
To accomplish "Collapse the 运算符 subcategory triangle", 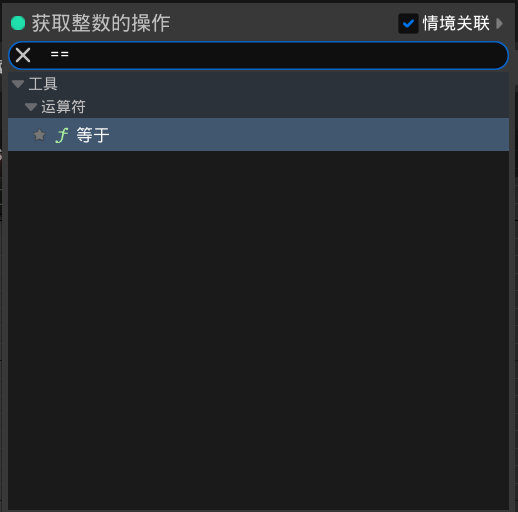I will (31, 107).
